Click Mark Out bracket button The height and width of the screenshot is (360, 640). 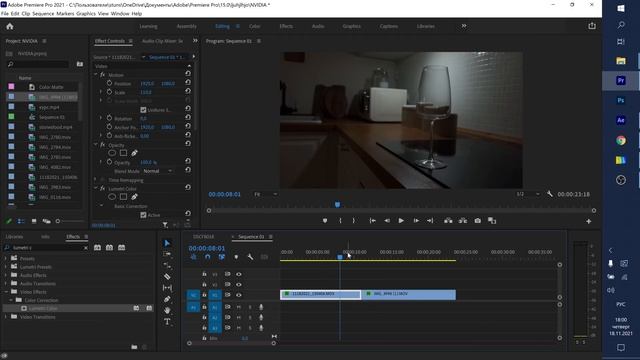[353, 221]
